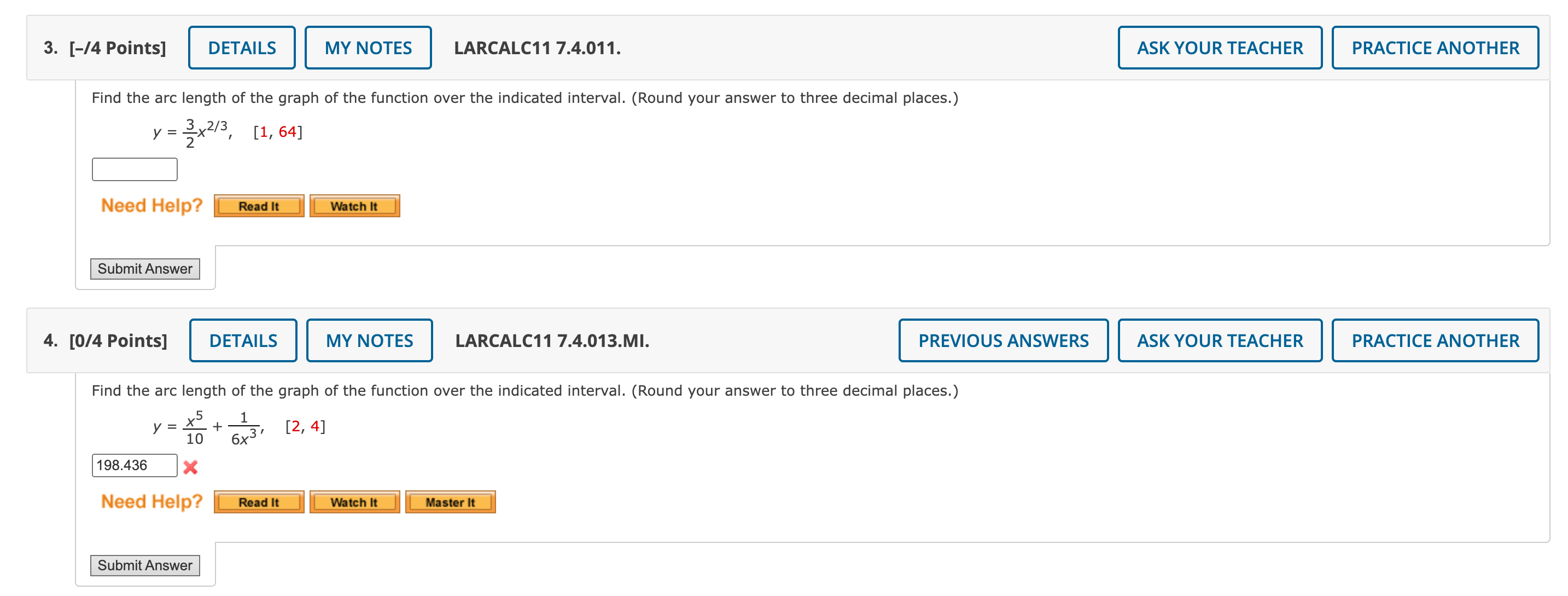Submit Answer for problem 3
The height and width of the screenshot is (596, 1568).
pyautogui.click(x=145, y=268)
